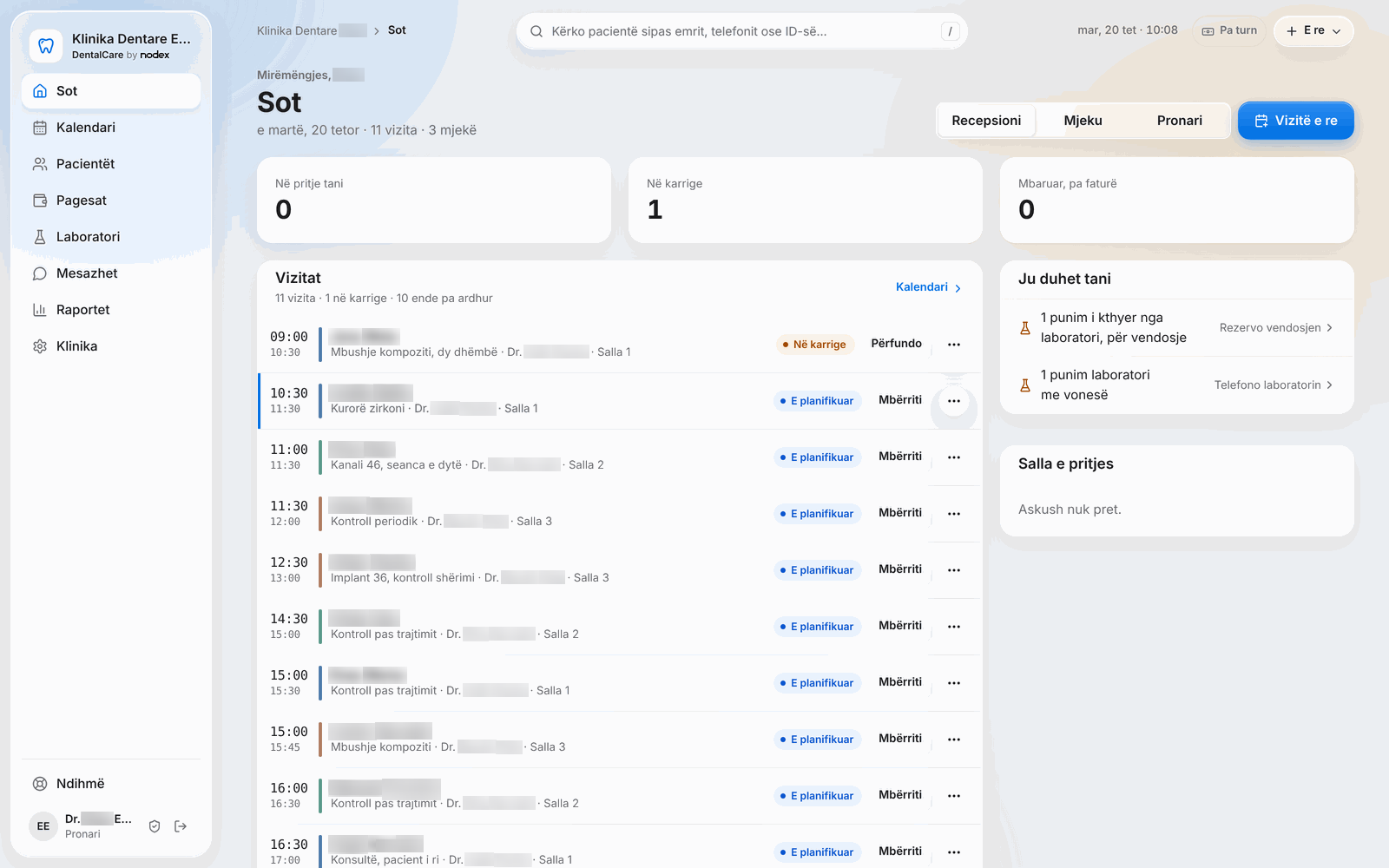Open user profile labeled Pronari

(82, 826)
